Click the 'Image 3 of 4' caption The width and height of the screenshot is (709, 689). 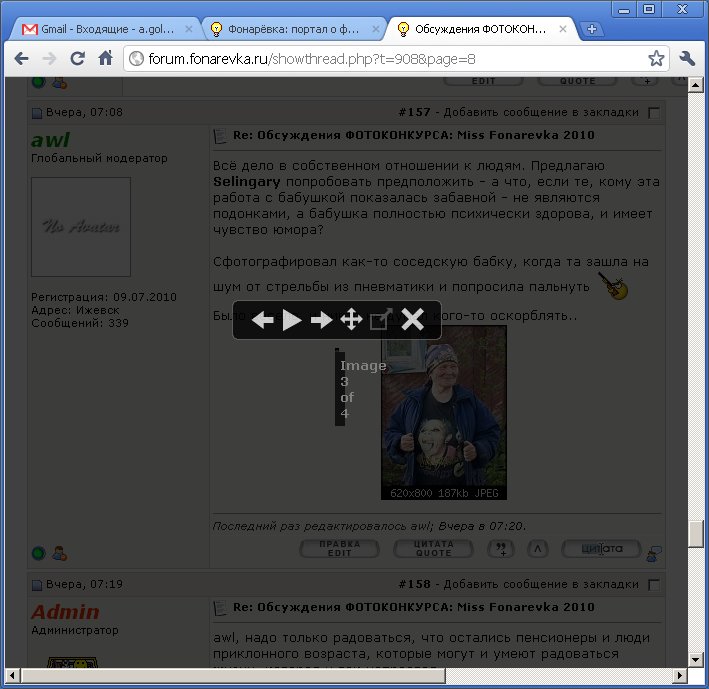363,389
